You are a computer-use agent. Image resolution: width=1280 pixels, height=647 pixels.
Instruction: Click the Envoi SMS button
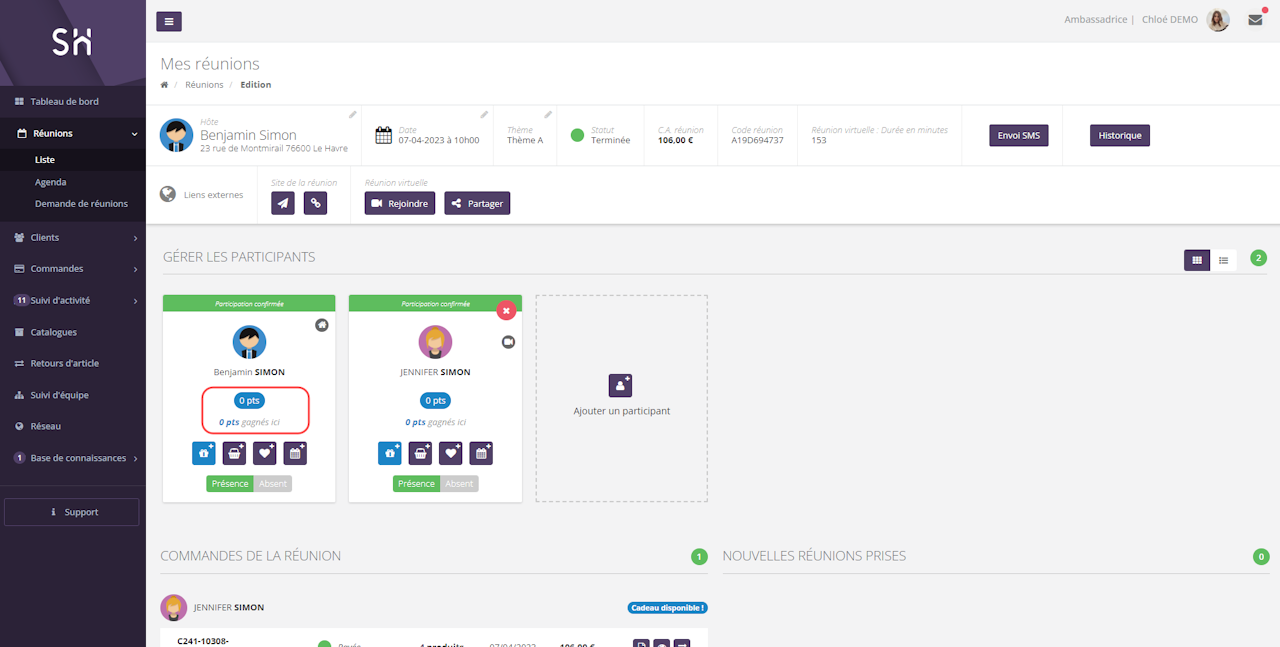pyautogui.click(x=1018, y=135)
